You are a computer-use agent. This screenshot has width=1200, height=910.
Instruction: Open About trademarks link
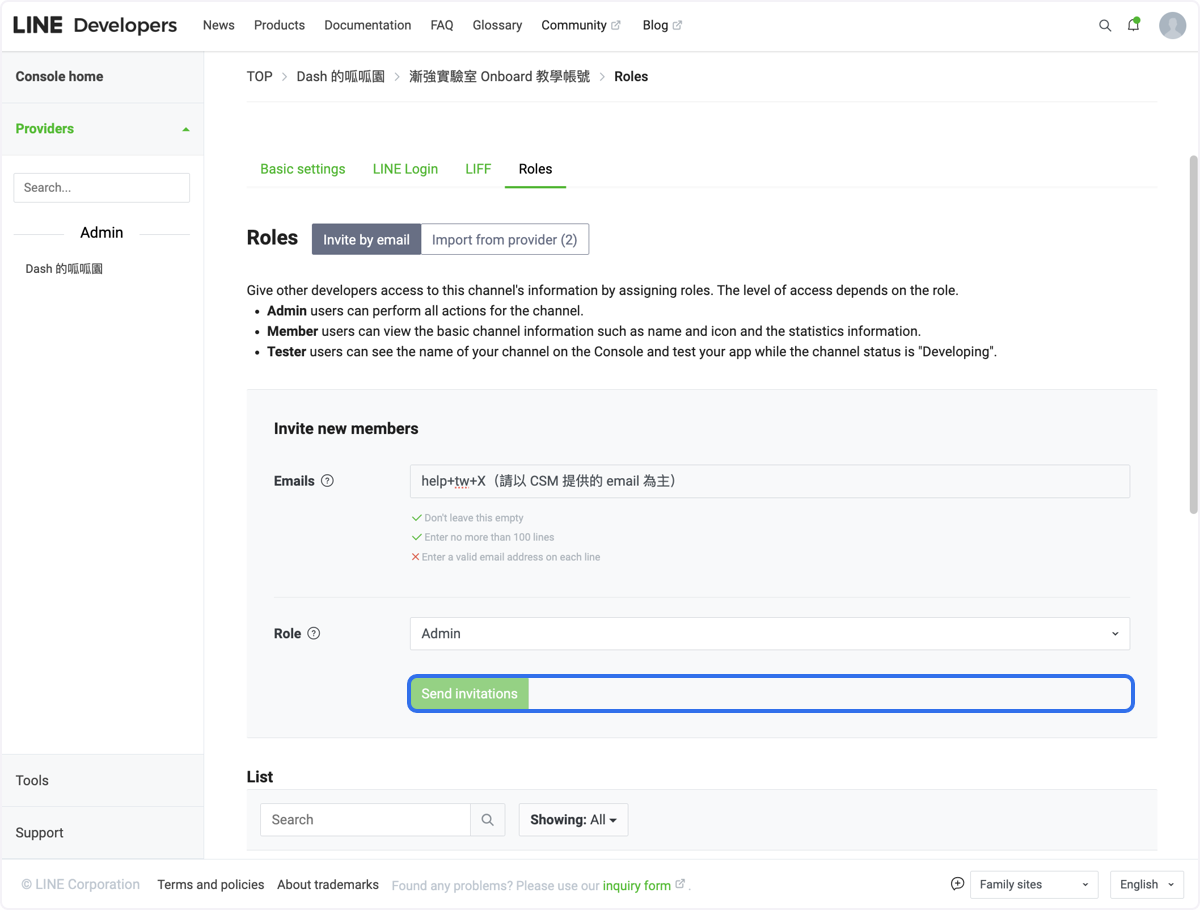(x=328, y=884)
